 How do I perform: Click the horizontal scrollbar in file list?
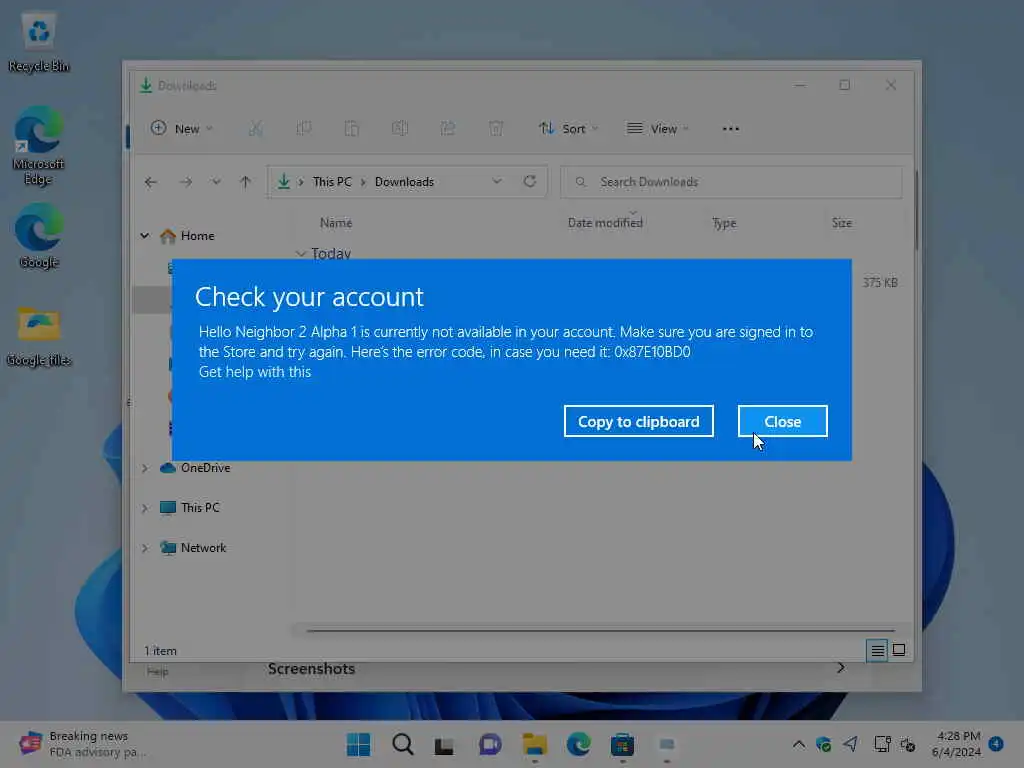600,631
